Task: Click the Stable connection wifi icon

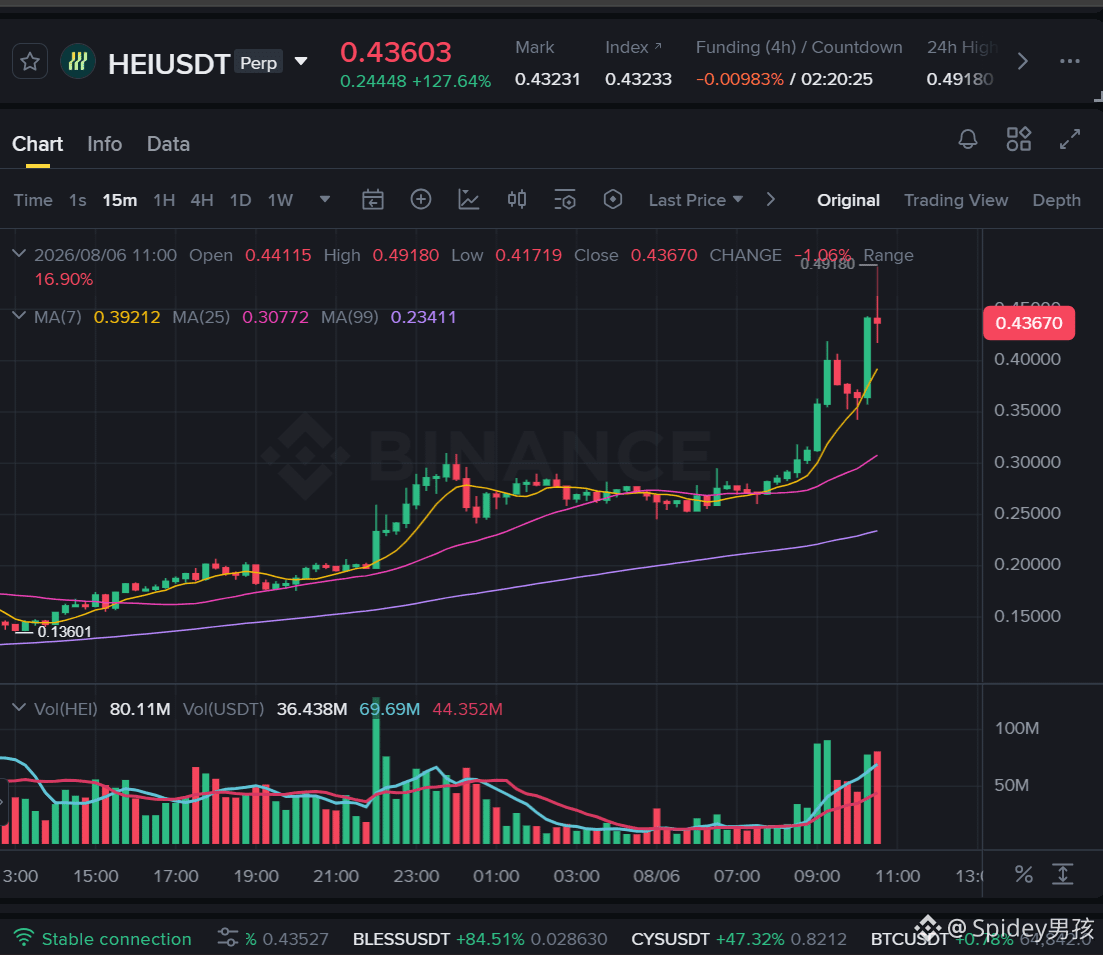Action: pos(24,938)
